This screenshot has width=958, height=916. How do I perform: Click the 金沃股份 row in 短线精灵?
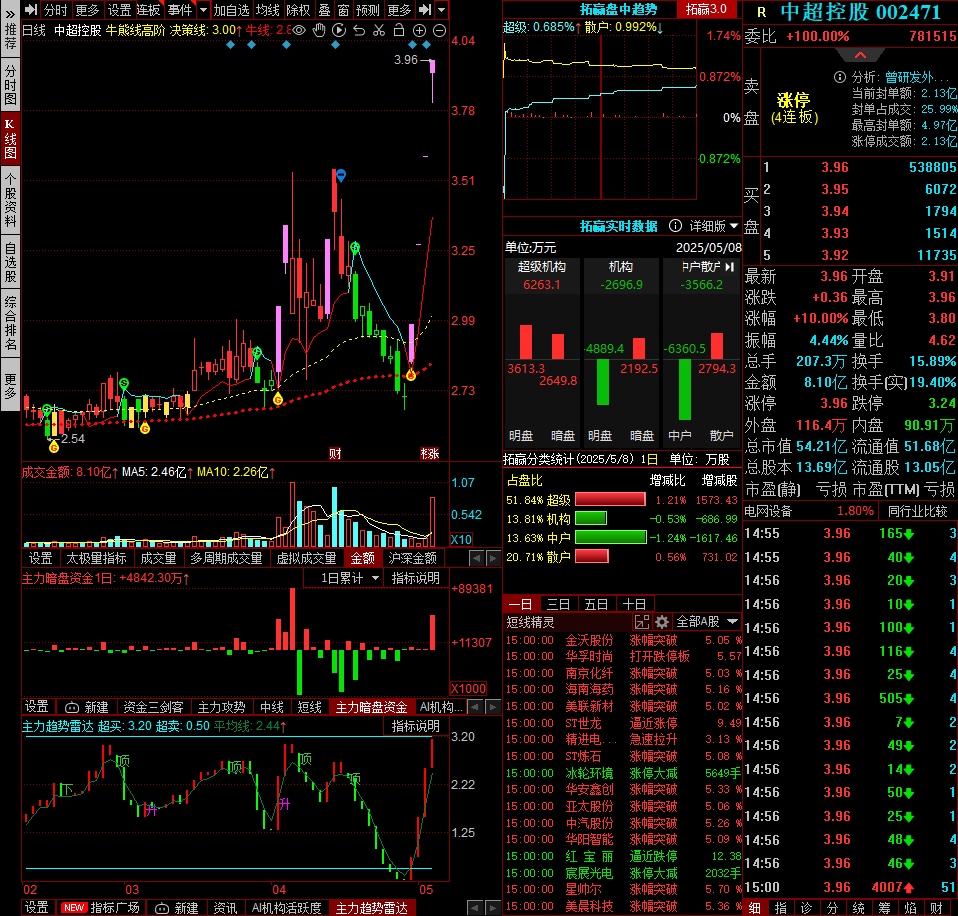[623, 640]
